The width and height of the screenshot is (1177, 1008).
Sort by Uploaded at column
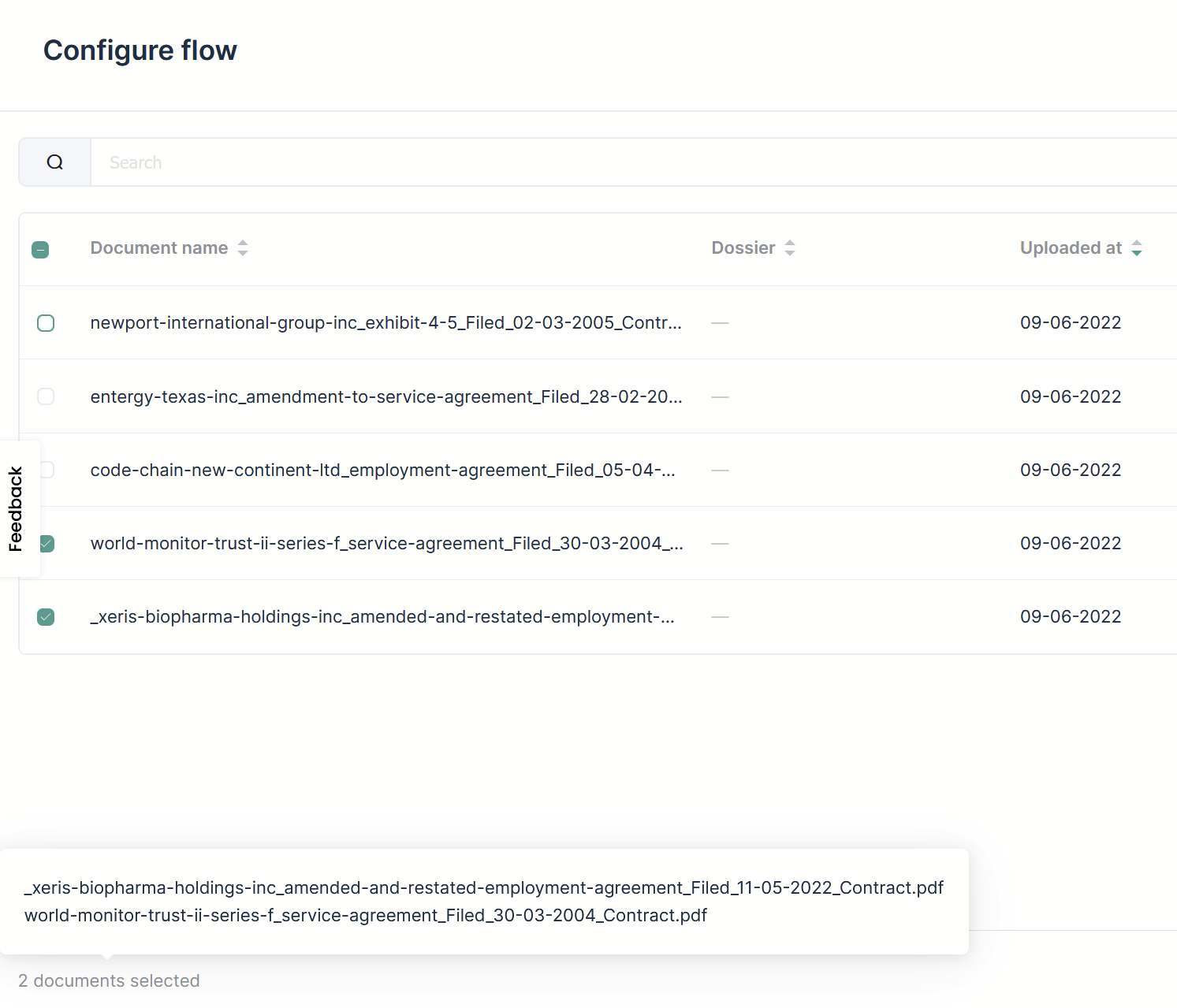coord(1081,248)
